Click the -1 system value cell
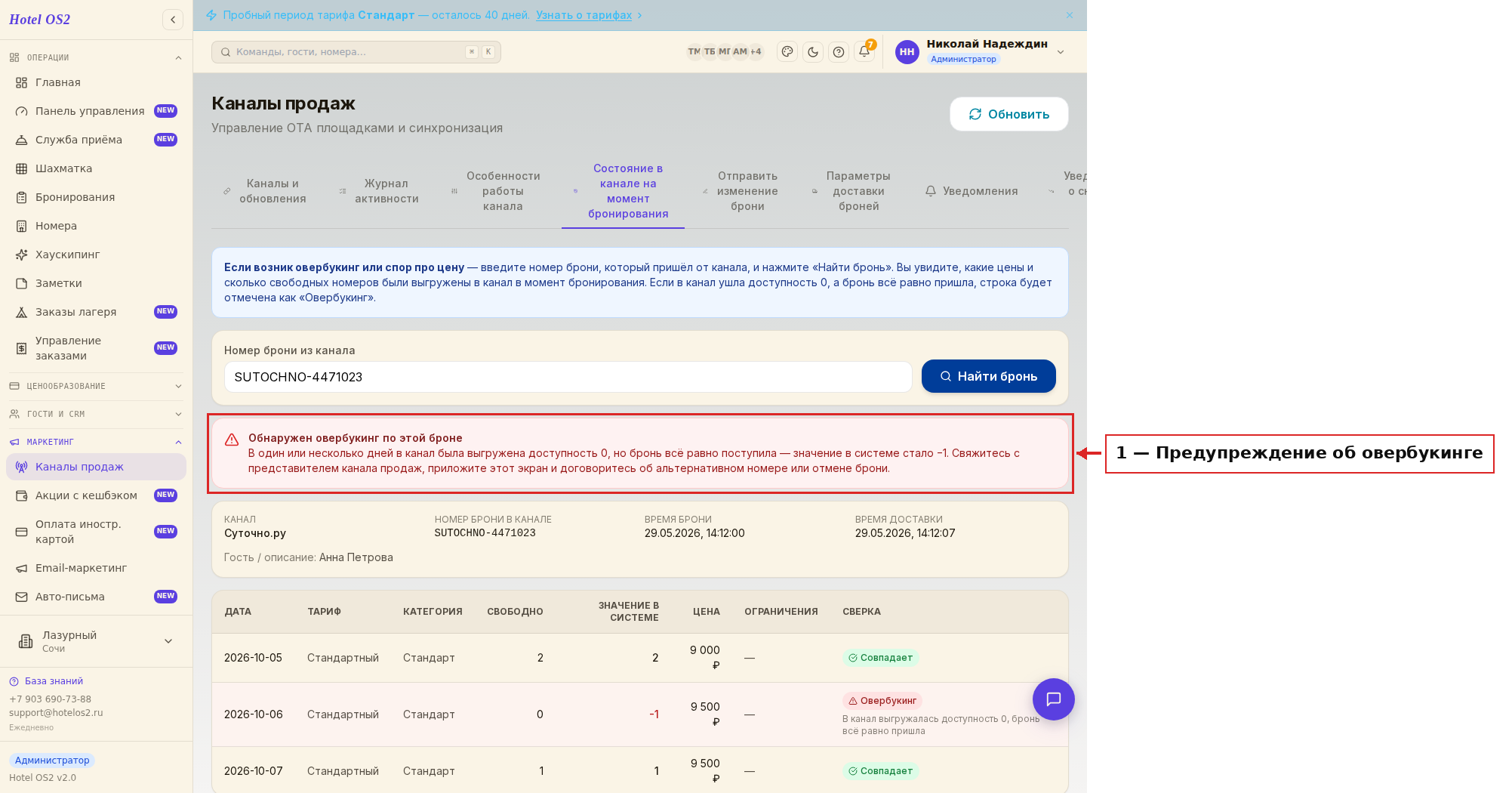The height and width of the screenshot is (793, 1512). coord(654,714)
